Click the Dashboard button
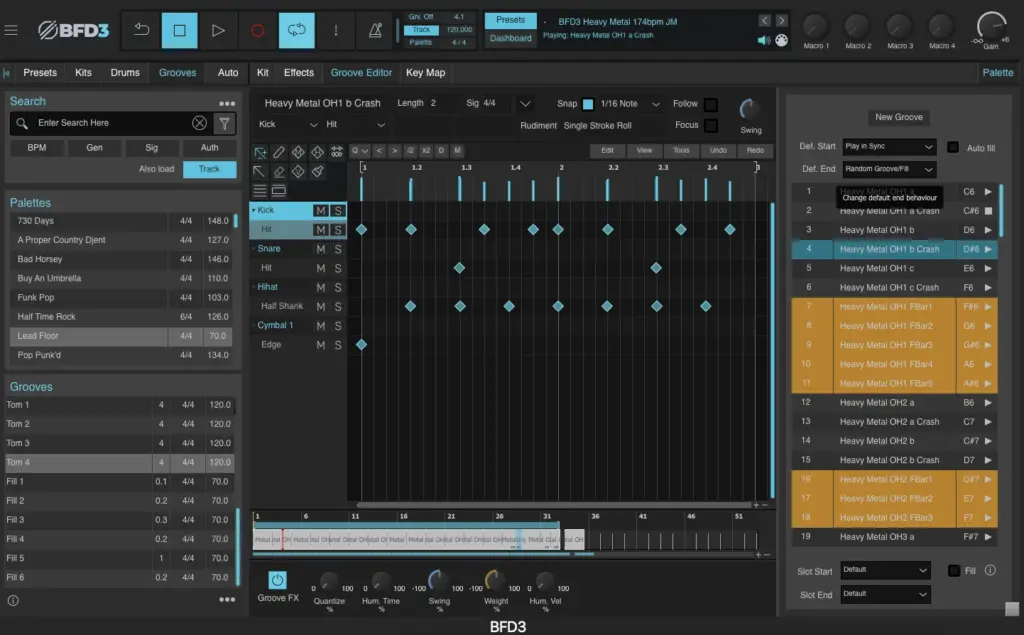The image size is (1024, 635). [510, 38]
